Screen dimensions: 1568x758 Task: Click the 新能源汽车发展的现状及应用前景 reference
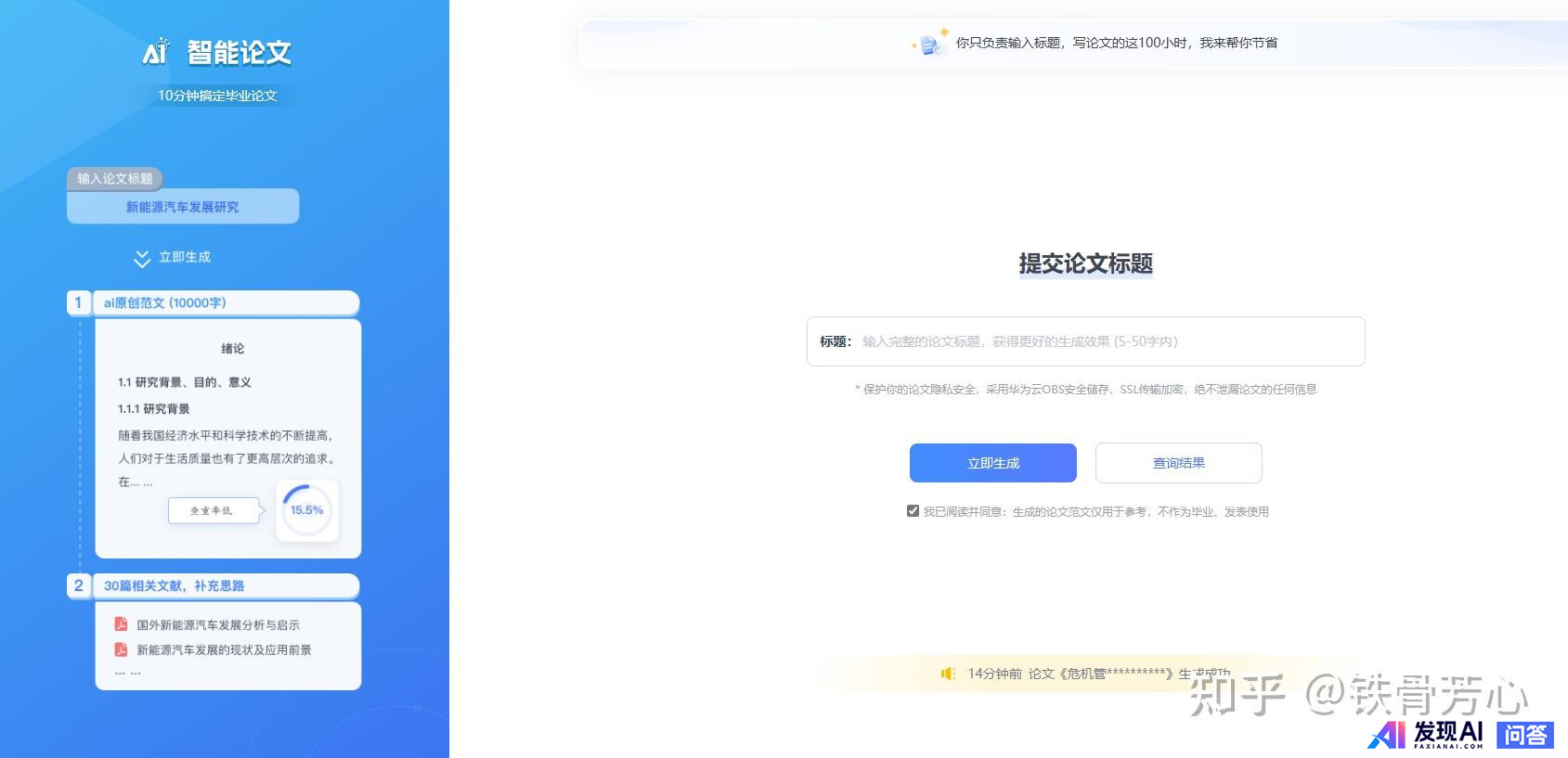(x=224, y=650)
